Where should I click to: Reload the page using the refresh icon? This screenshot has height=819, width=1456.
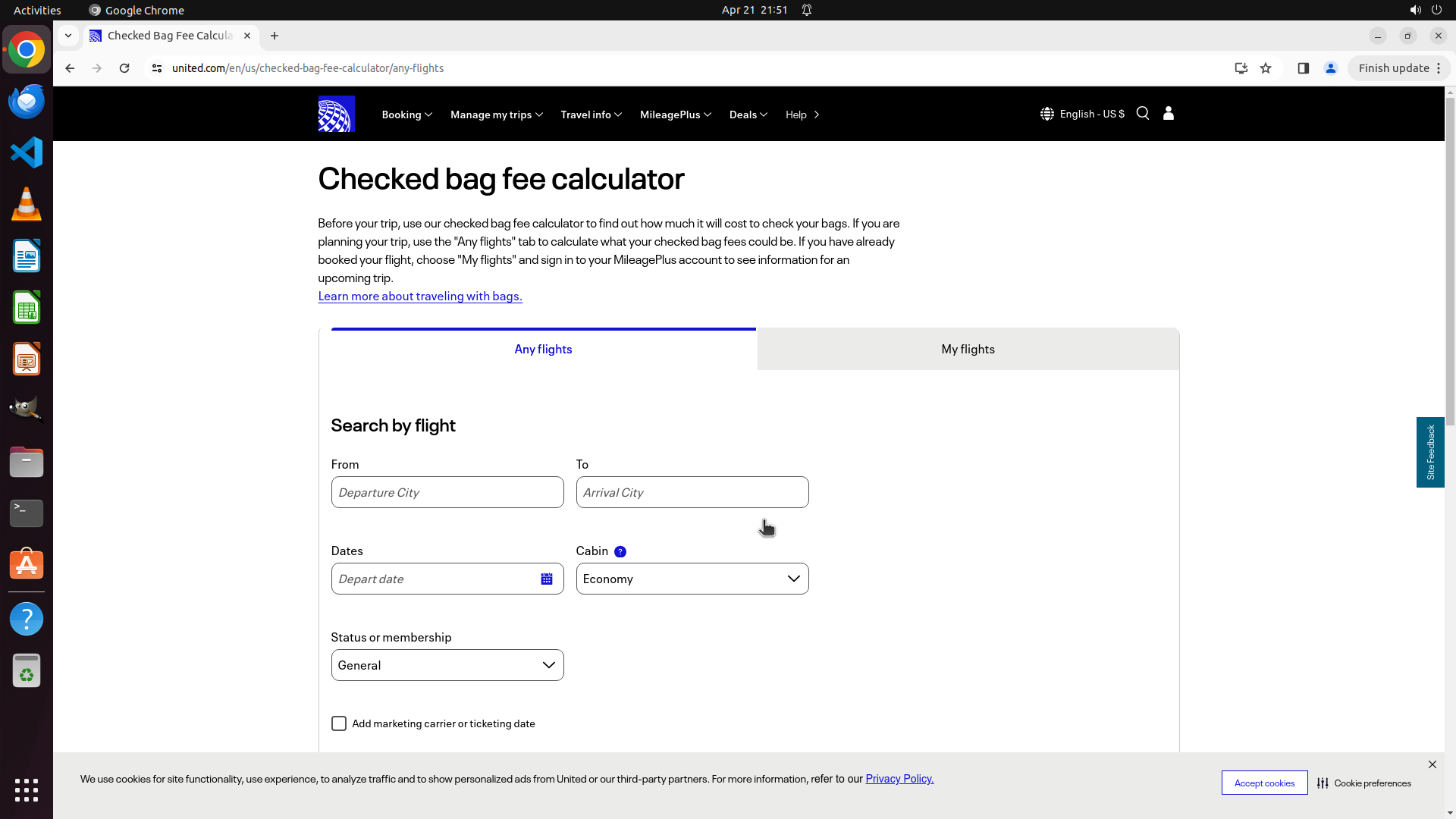[124, 68]
